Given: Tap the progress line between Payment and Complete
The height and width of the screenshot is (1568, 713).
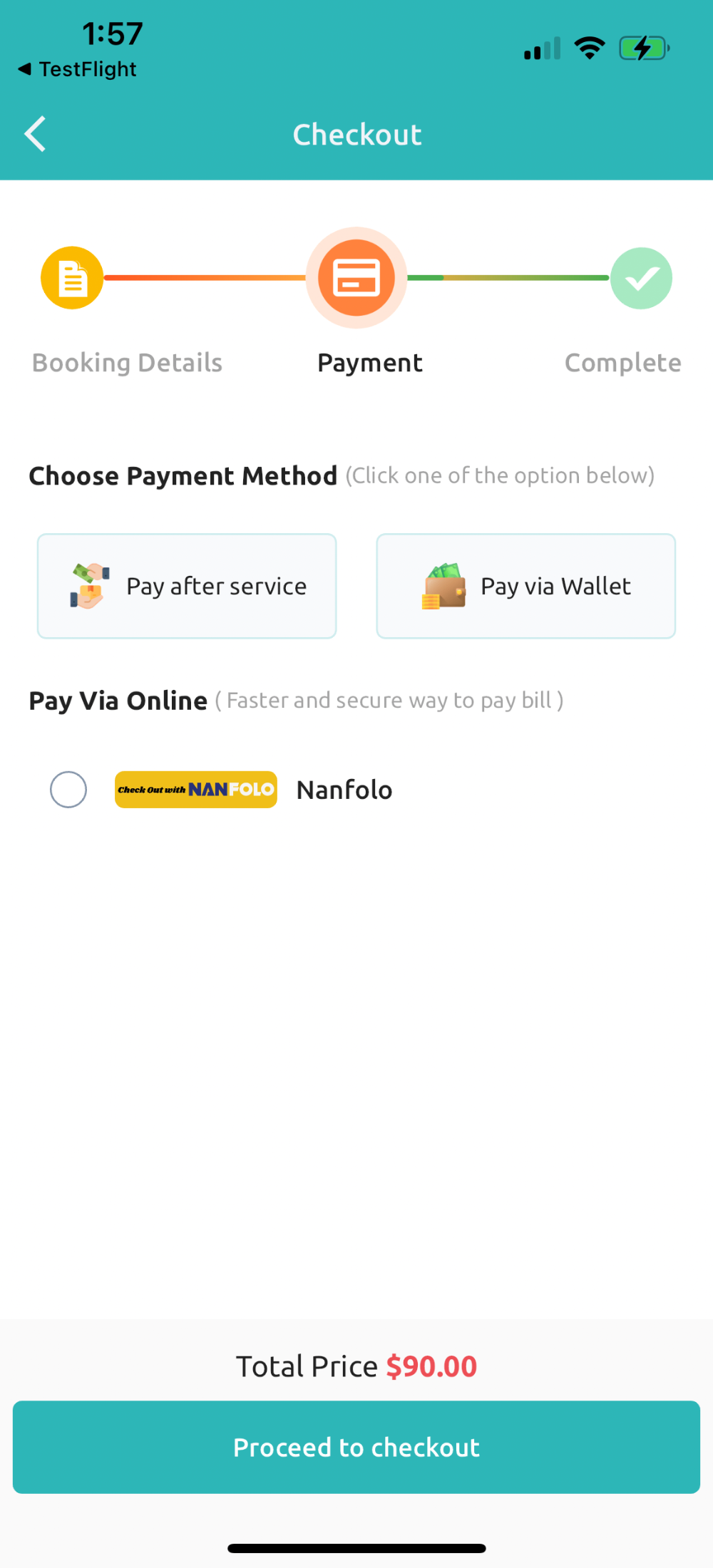Looking at the screenshot, I should [508, 278].
